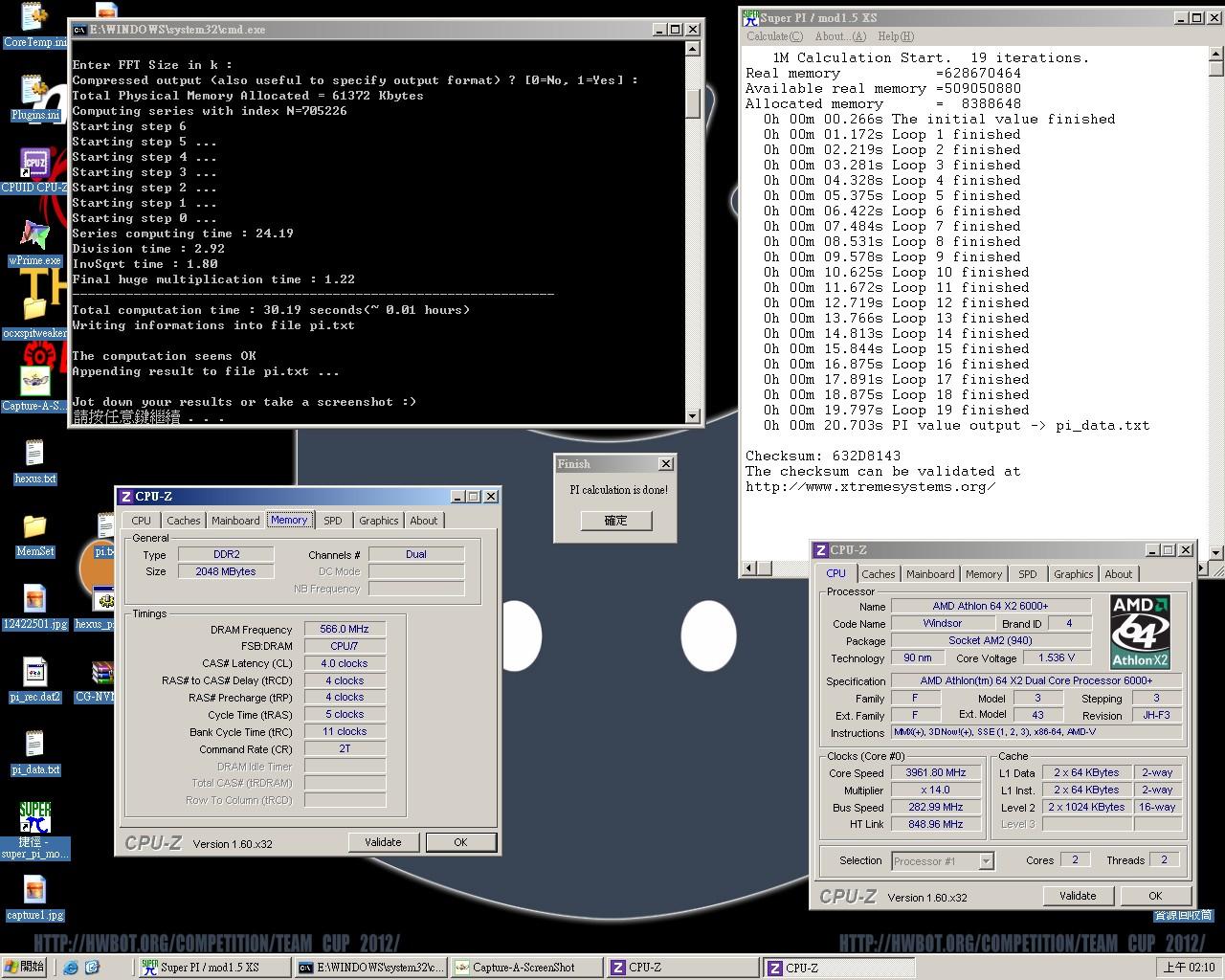Close the Finish dialog with its X

[666, 464]
